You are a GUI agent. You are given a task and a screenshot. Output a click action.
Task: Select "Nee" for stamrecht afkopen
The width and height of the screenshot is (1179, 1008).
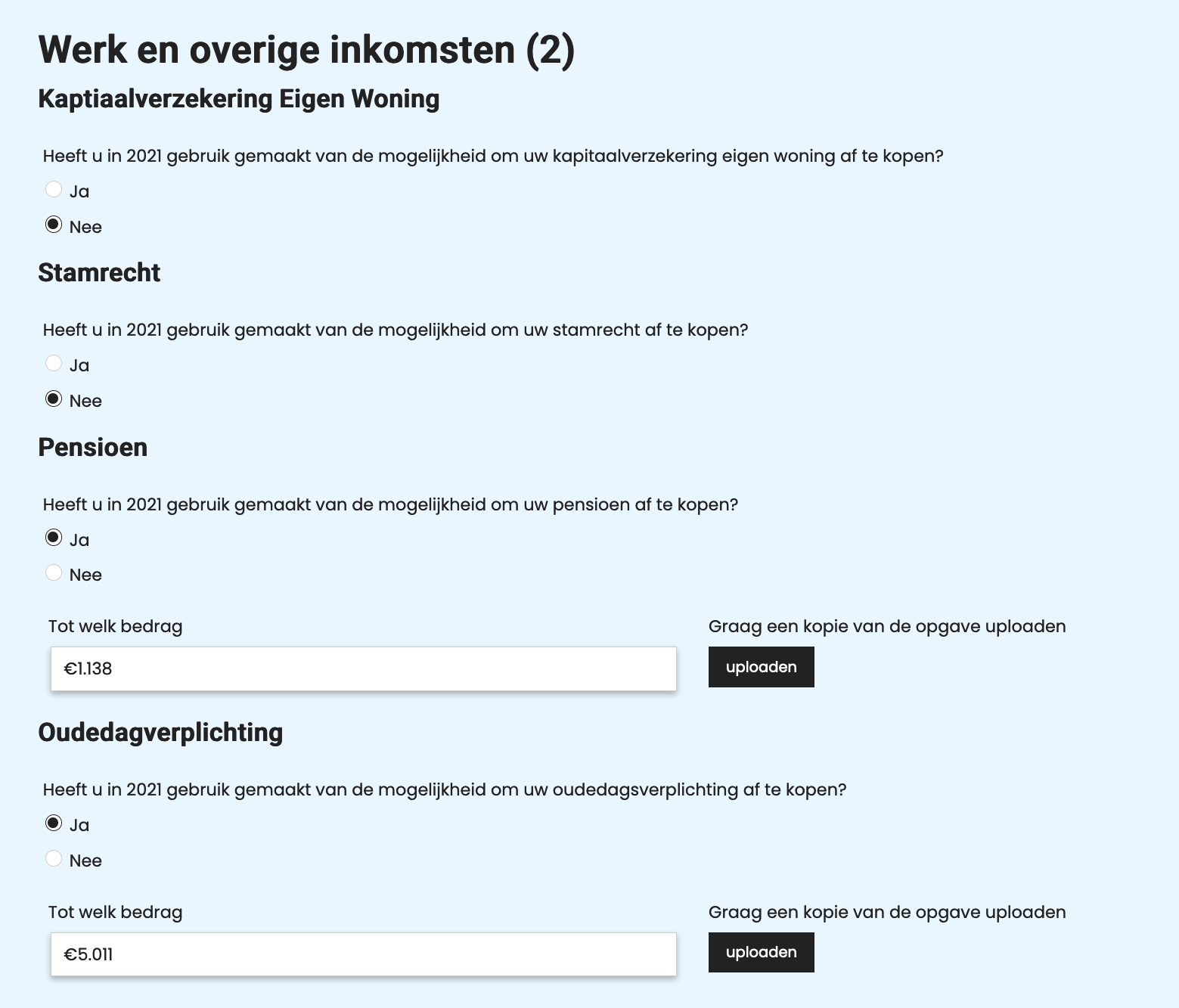54,399
